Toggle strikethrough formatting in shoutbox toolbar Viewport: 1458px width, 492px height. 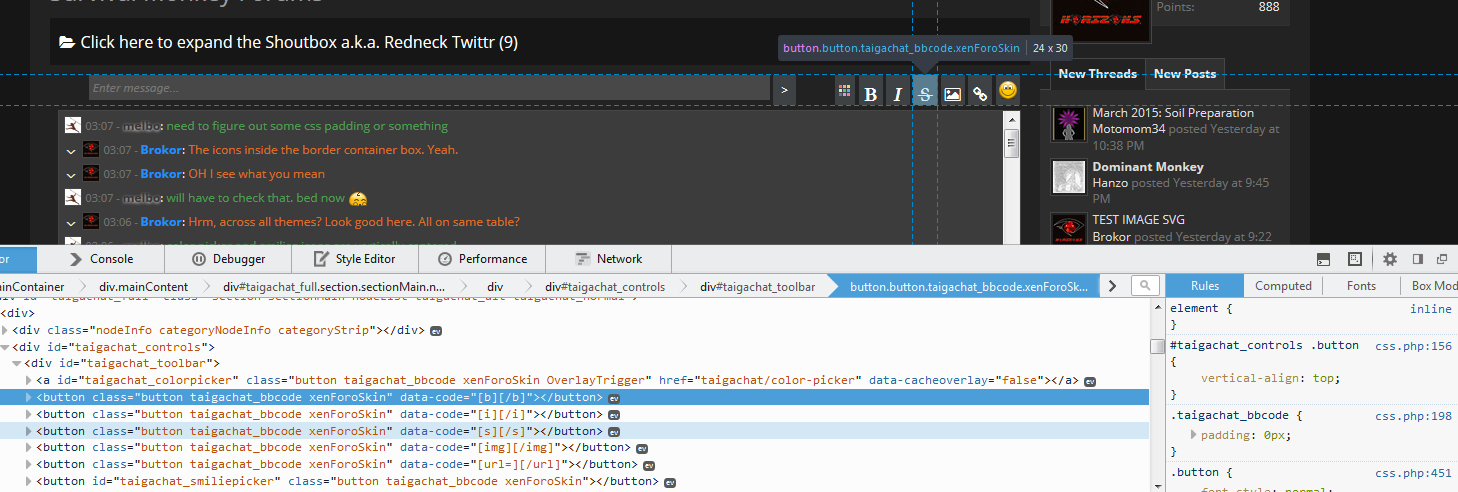(x=925, y=93)
